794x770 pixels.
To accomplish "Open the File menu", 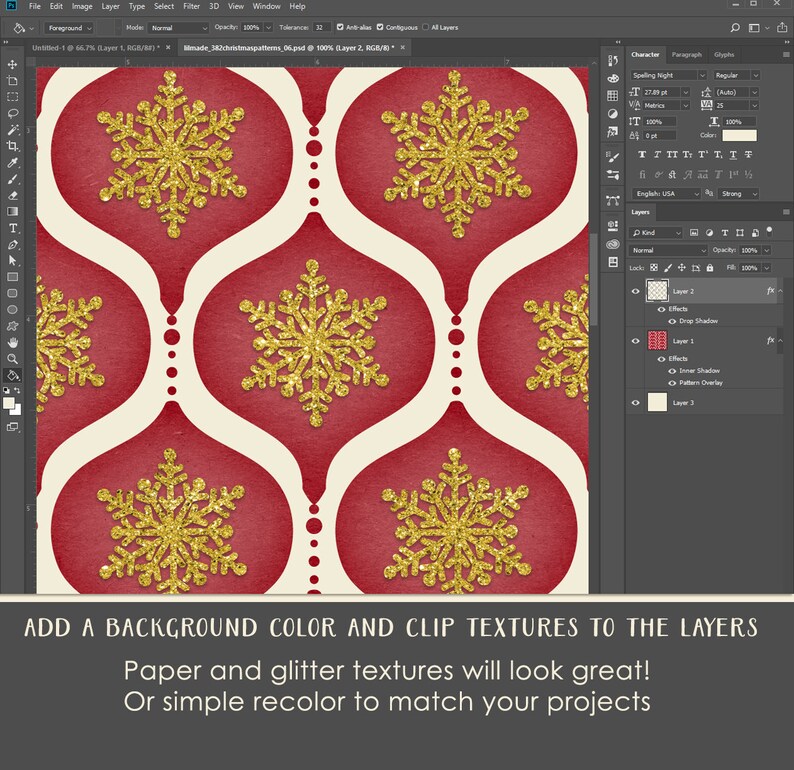I will pos(35,6).
